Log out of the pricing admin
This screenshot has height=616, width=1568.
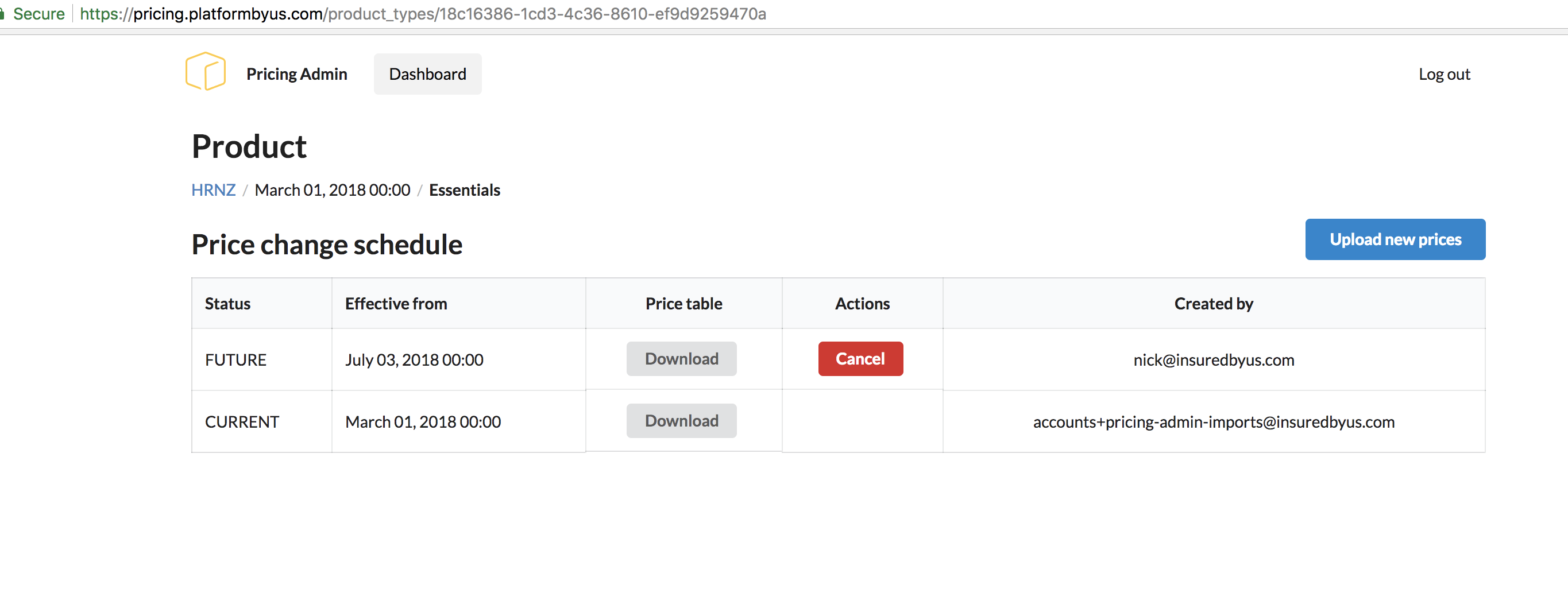click(x=1444, y=74)
